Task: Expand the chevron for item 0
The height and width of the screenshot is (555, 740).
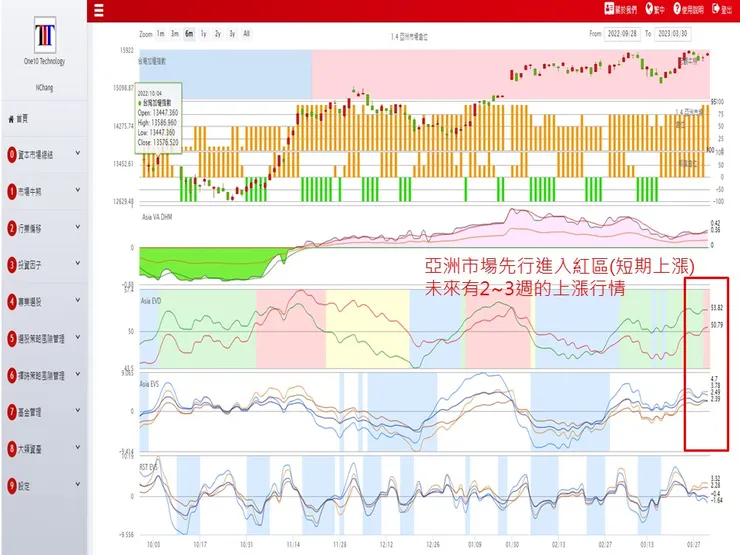Action: (x=78, y=153)
